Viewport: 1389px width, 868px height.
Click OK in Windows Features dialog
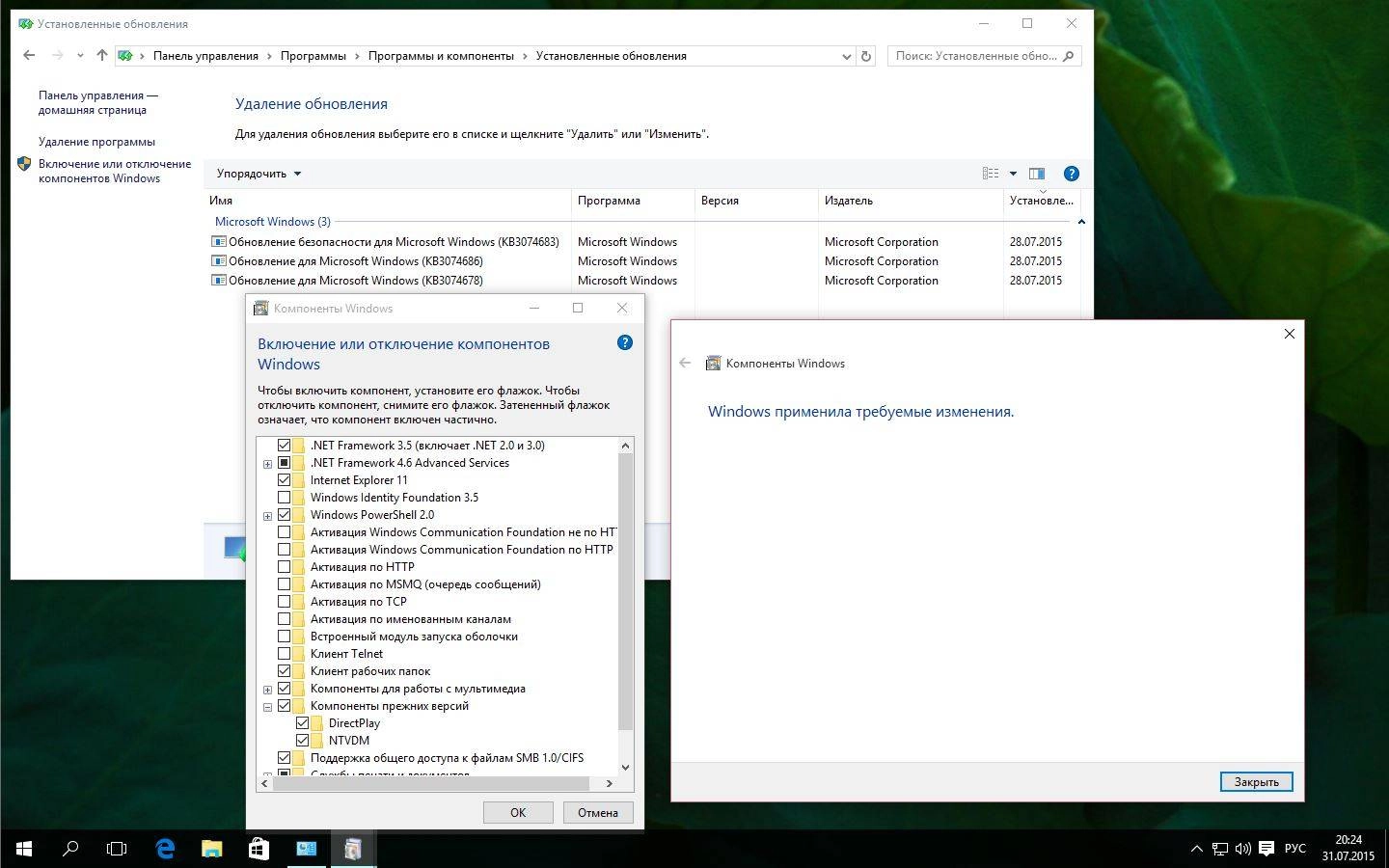518,812
